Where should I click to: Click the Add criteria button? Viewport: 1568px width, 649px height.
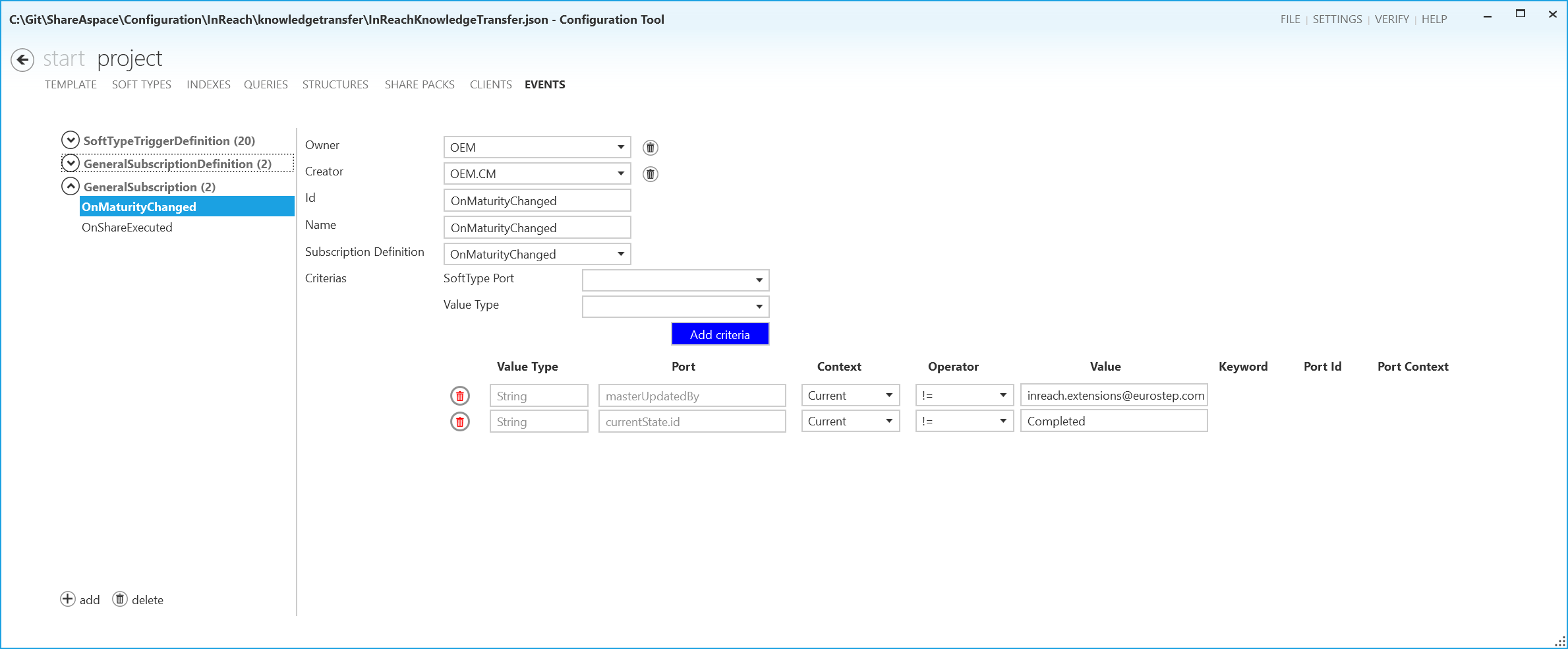[x=720, y=334]
